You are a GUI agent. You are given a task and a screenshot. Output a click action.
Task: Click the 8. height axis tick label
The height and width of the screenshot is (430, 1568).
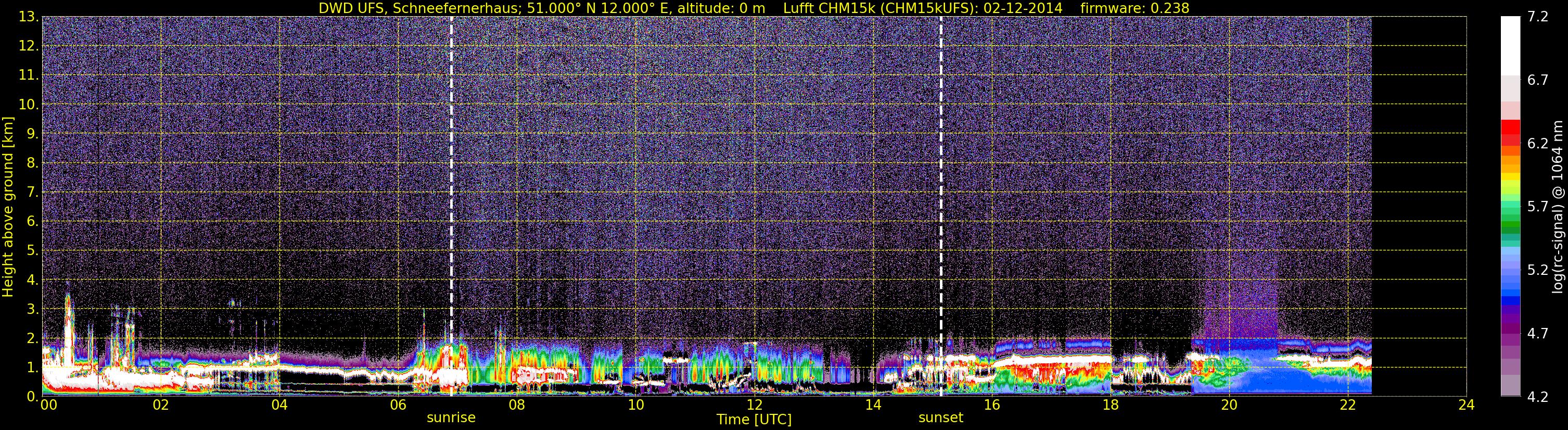point(33,162)
